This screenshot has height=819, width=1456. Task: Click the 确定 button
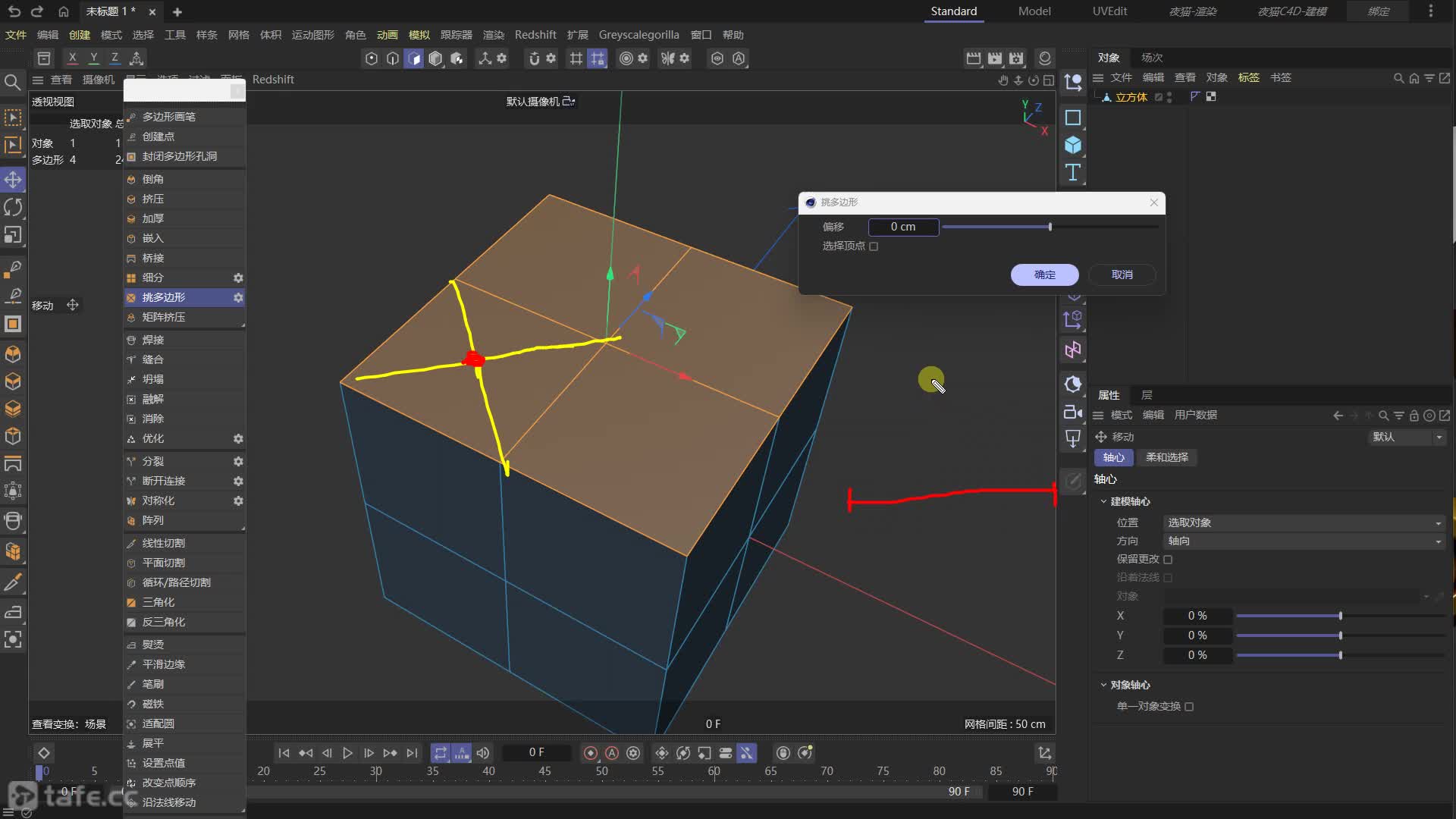[x=1045, y=275]
